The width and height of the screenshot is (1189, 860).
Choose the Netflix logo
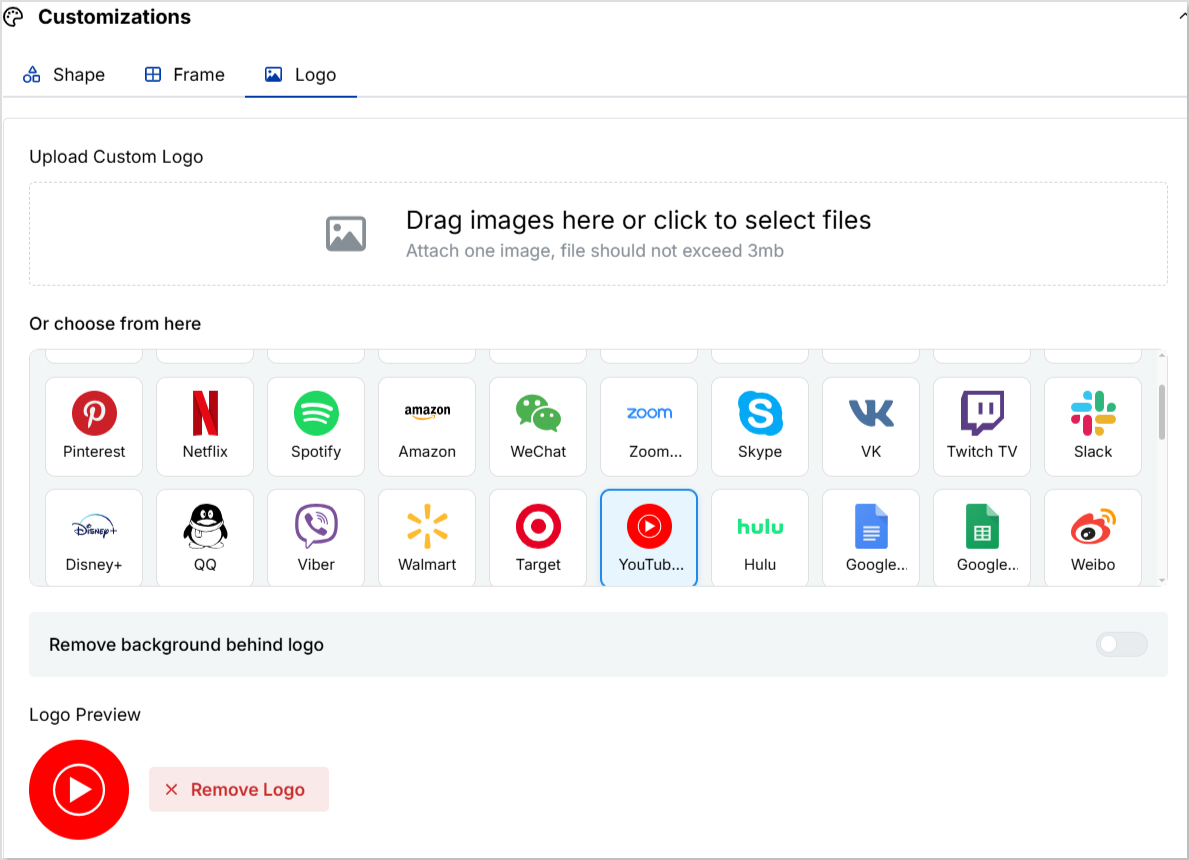[x=205, y=426]
